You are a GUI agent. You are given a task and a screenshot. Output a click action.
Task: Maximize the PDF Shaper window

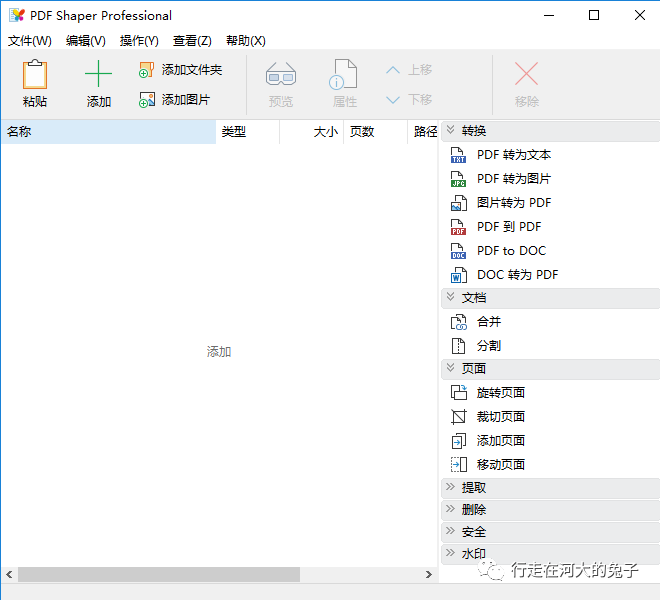[x=594, y=16]
